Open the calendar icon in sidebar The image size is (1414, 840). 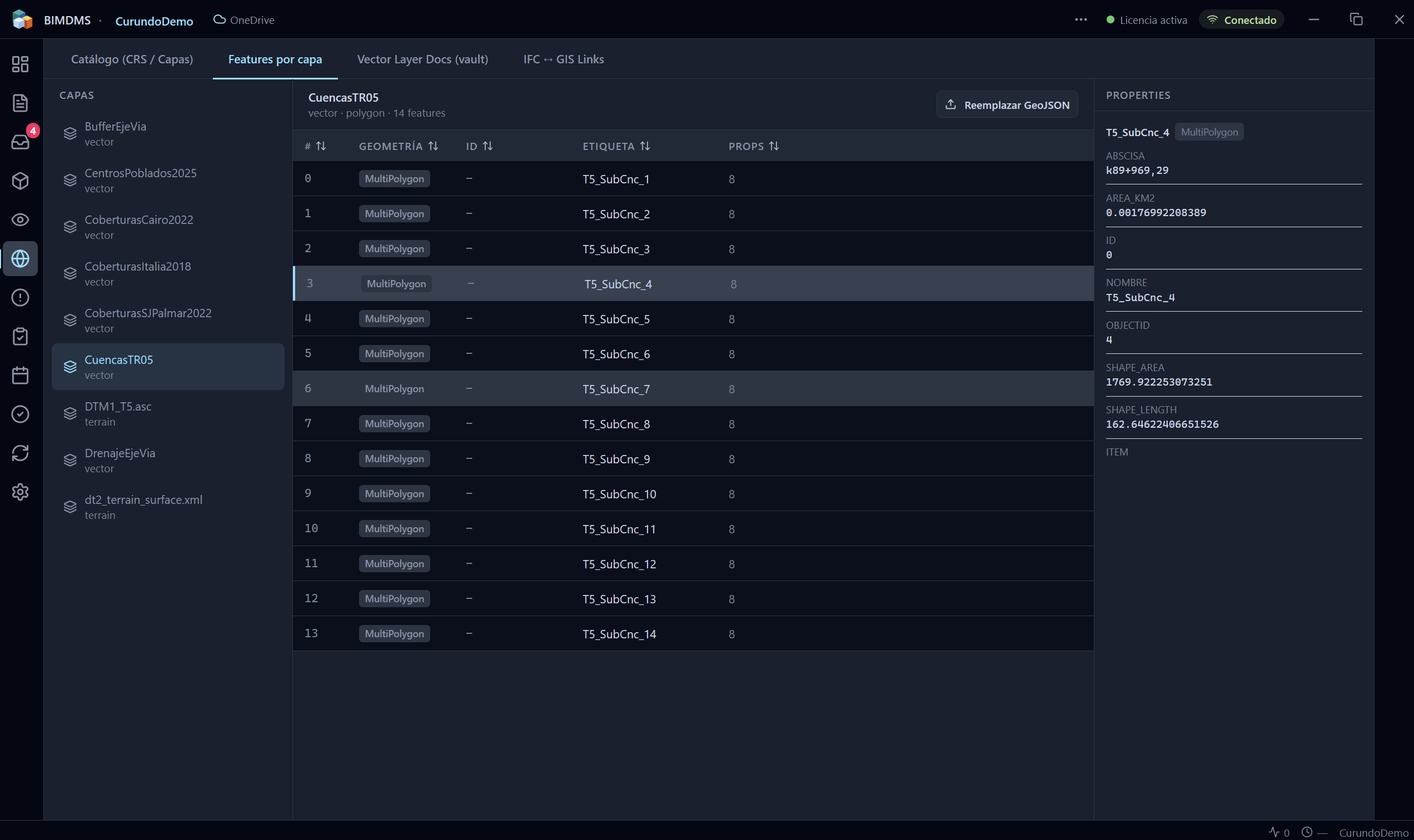point(21,376)
